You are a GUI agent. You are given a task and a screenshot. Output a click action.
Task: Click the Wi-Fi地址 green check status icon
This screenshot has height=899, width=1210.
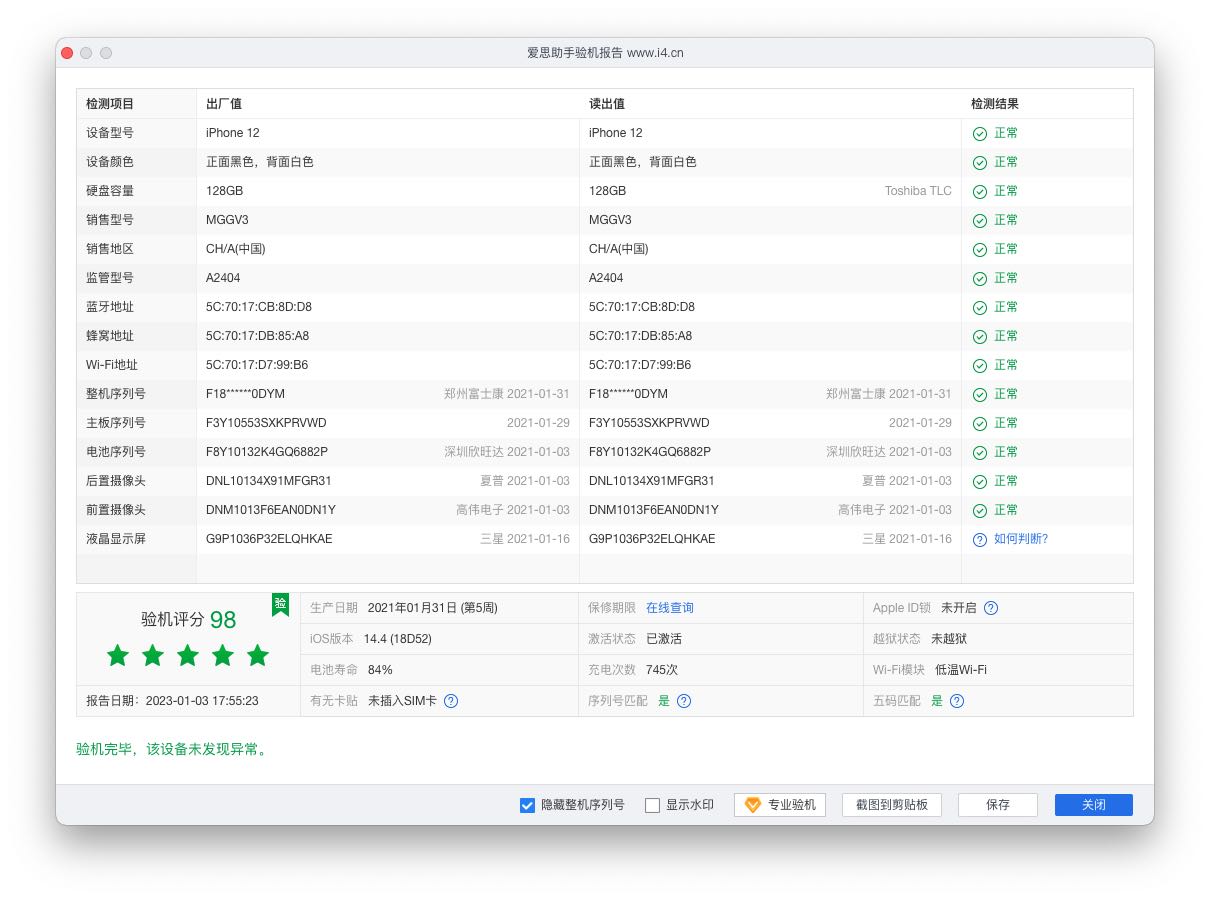point(980,365)
